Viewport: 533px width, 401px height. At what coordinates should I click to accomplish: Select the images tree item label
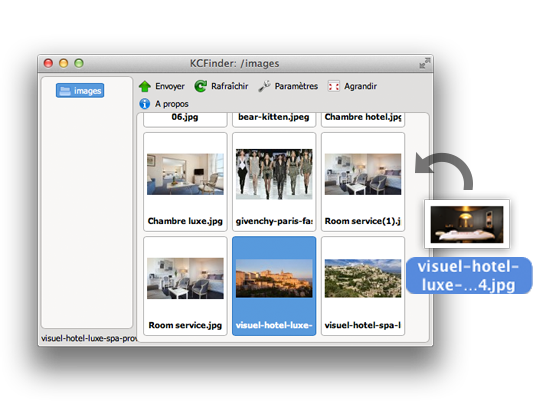coord(87,91)
